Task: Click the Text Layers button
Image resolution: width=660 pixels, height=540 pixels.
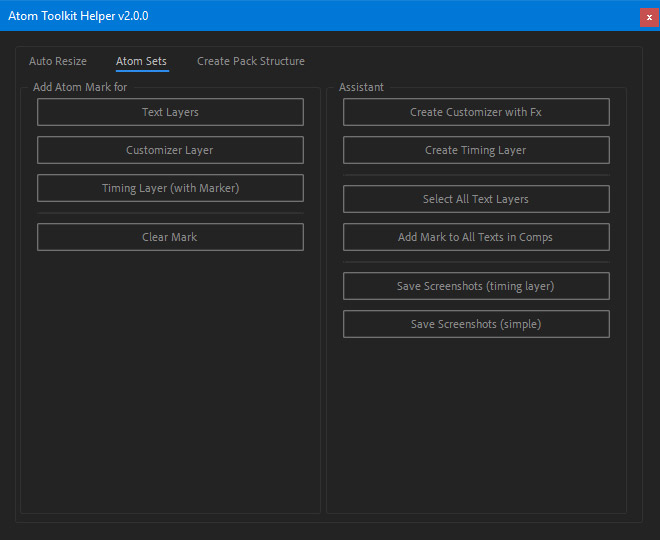Action: click(x=170, y=112)
